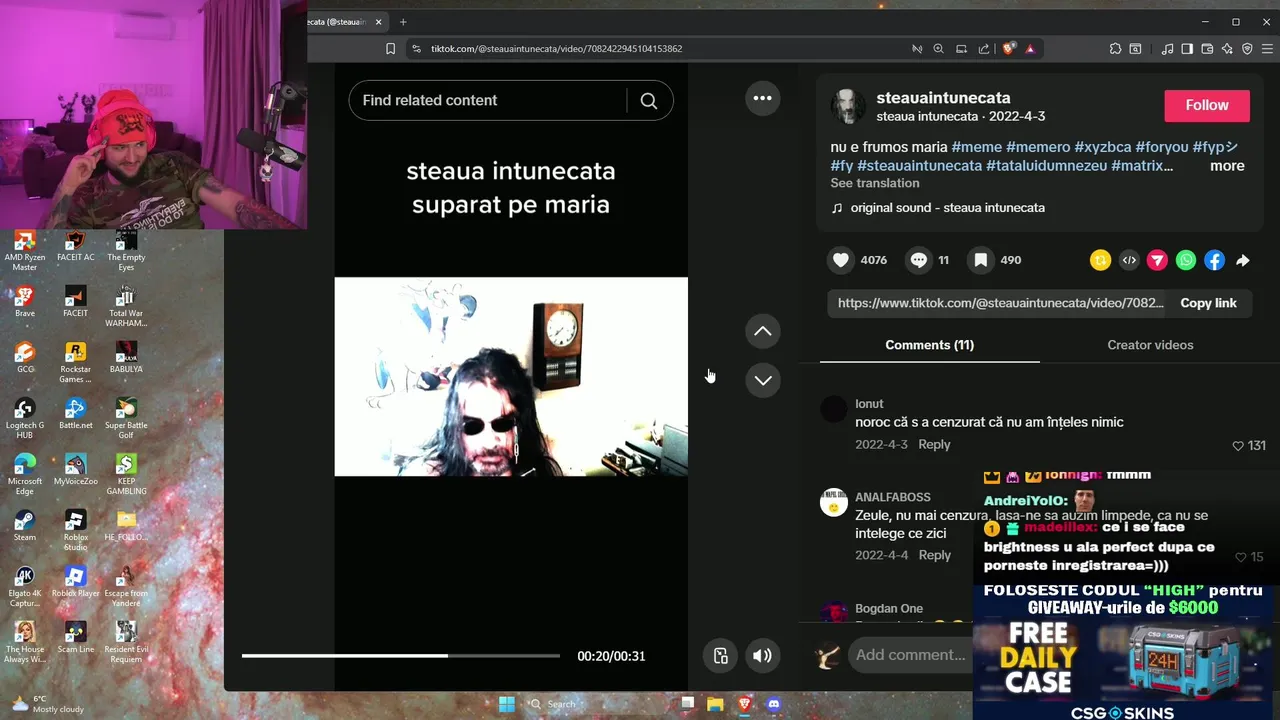Image resolution: width=1280 pixels, height=720 pixels.
Task: Open browser extensions puzzle icon
Action: 1115,48
